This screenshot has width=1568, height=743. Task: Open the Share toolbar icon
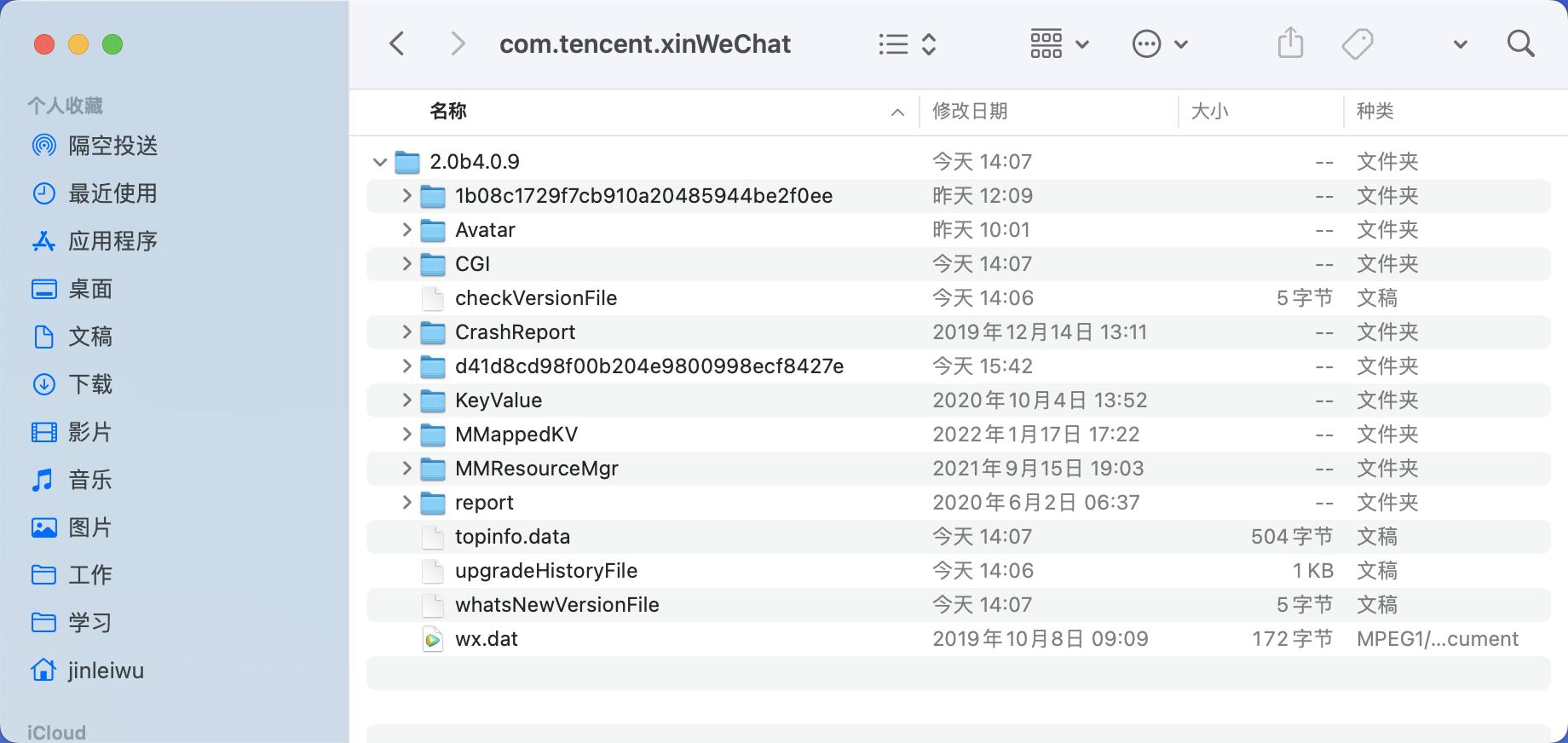(x=1290, y=43)
